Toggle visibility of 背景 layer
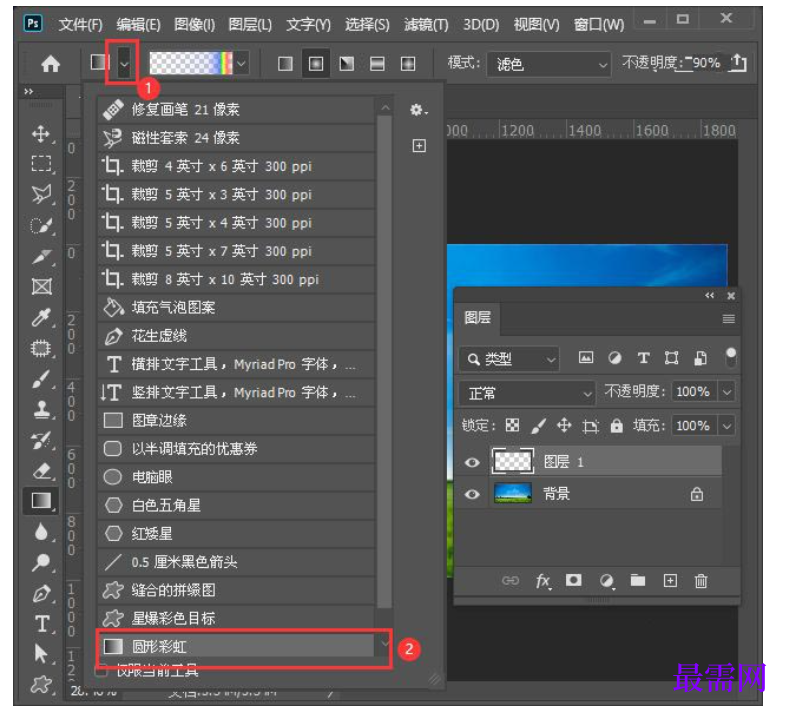The height and width of the screenshot is (709, 785). [472, 495]
